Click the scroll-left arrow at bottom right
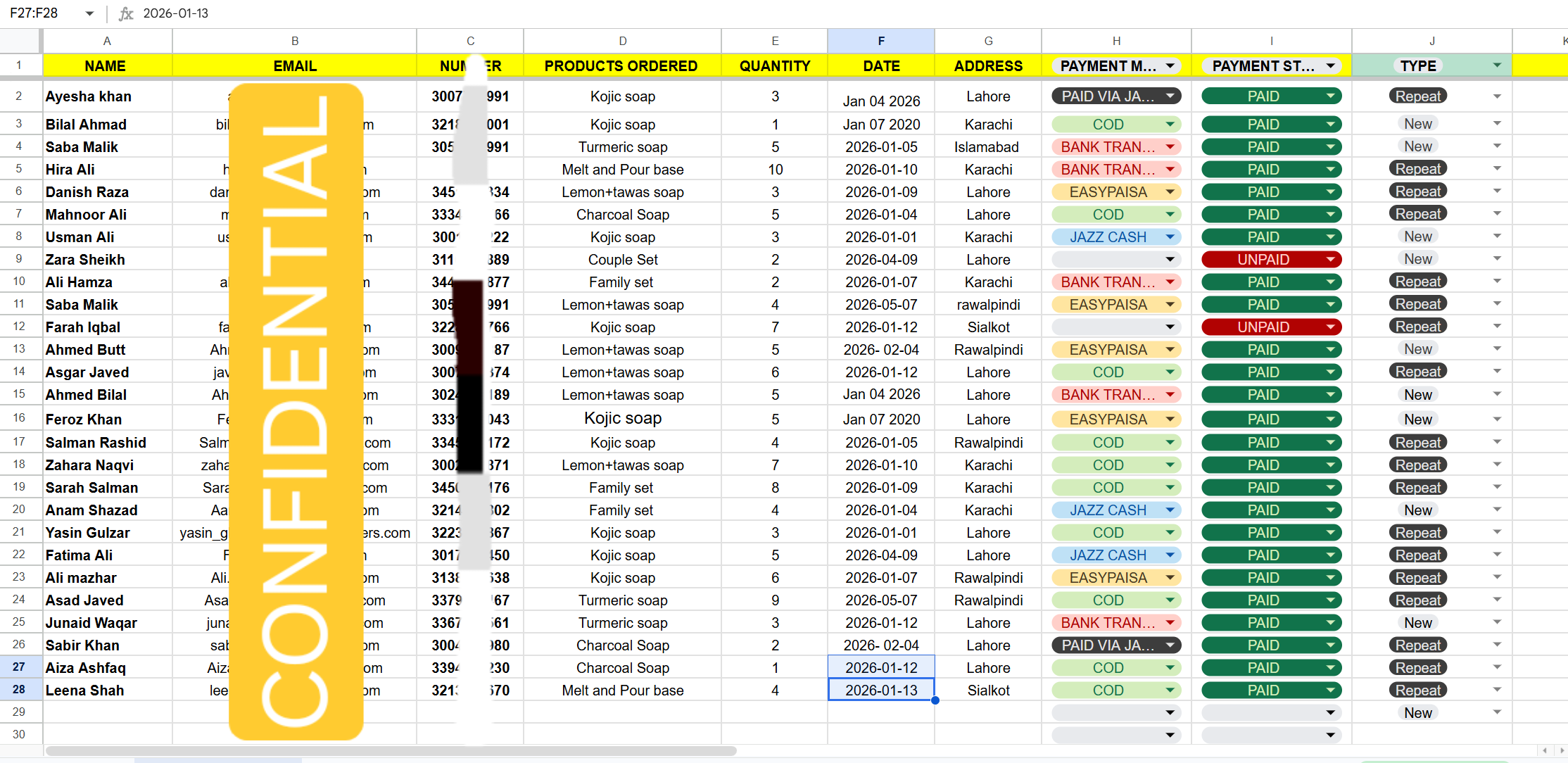Screen dimensions: 1568x763 click(1545, 751)
